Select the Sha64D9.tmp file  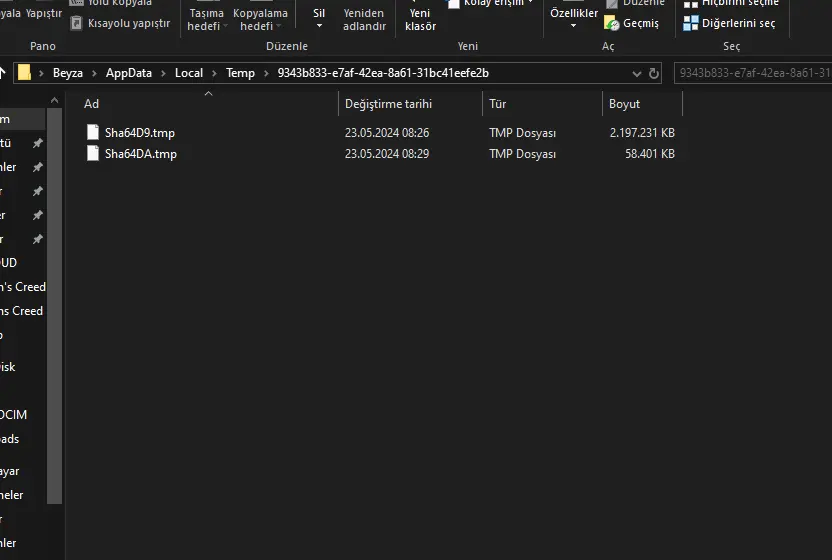tap(140, 133)
